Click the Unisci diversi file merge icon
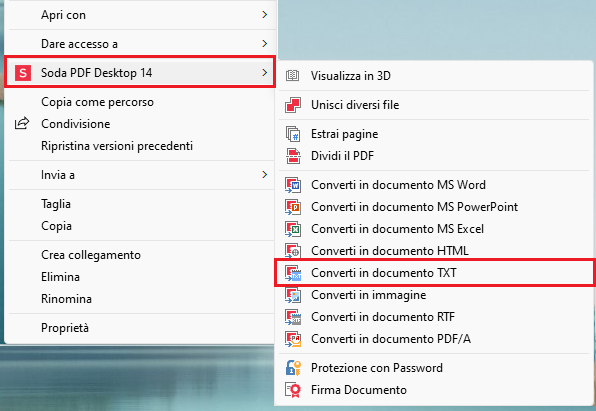The width and height of the screenshot is (596, 411). 293,105
